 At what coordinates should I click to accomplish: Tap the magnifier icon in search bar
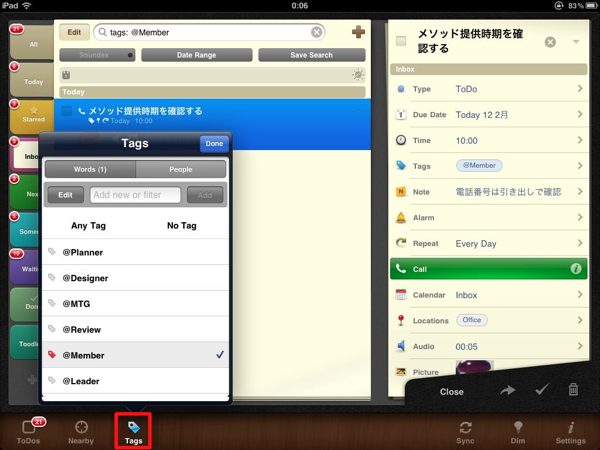pos(102,33)
